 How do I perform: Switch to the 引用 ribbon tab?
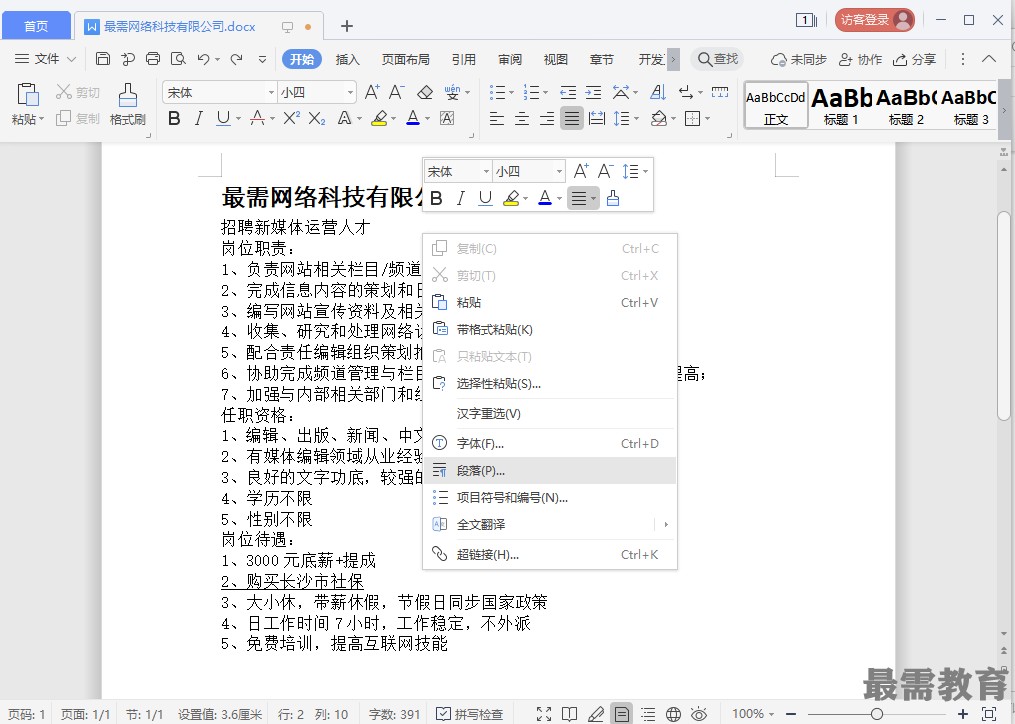coord(463,59)
